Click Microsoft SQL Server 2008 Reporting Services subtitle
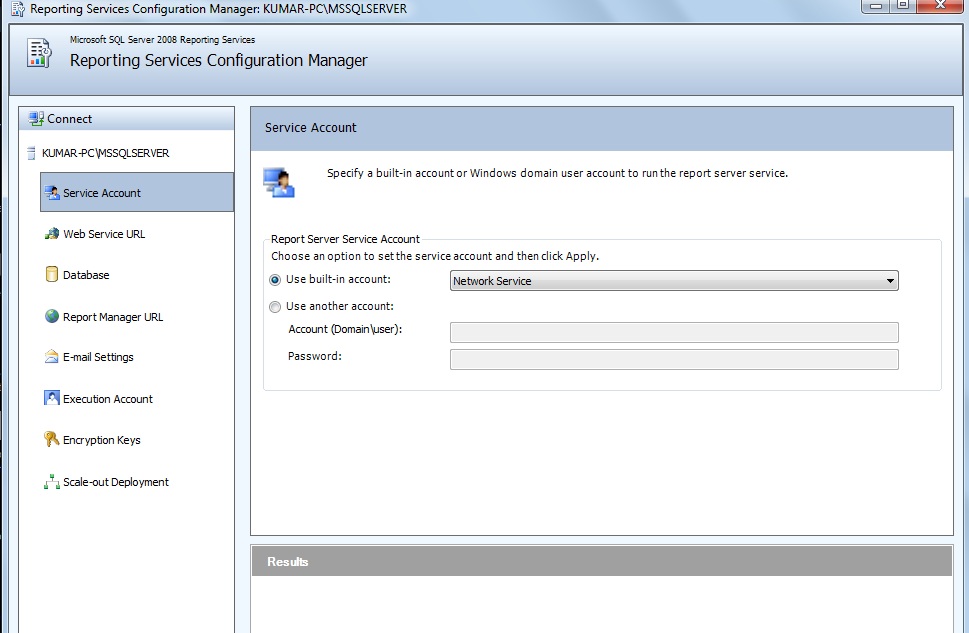 (x=162, y=40)
